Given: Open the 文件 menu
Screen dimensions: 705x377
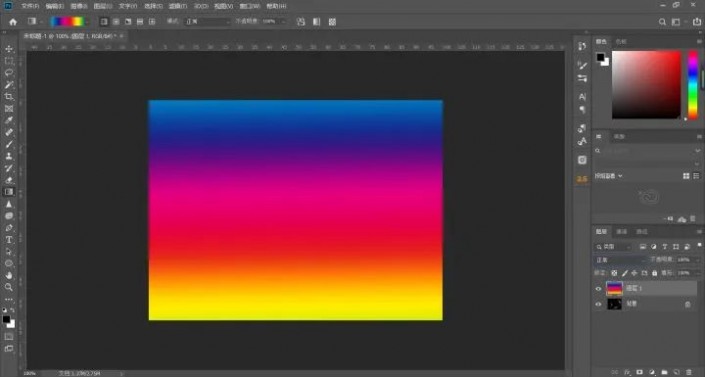Looking at the screenshot, I should (30, 6).
